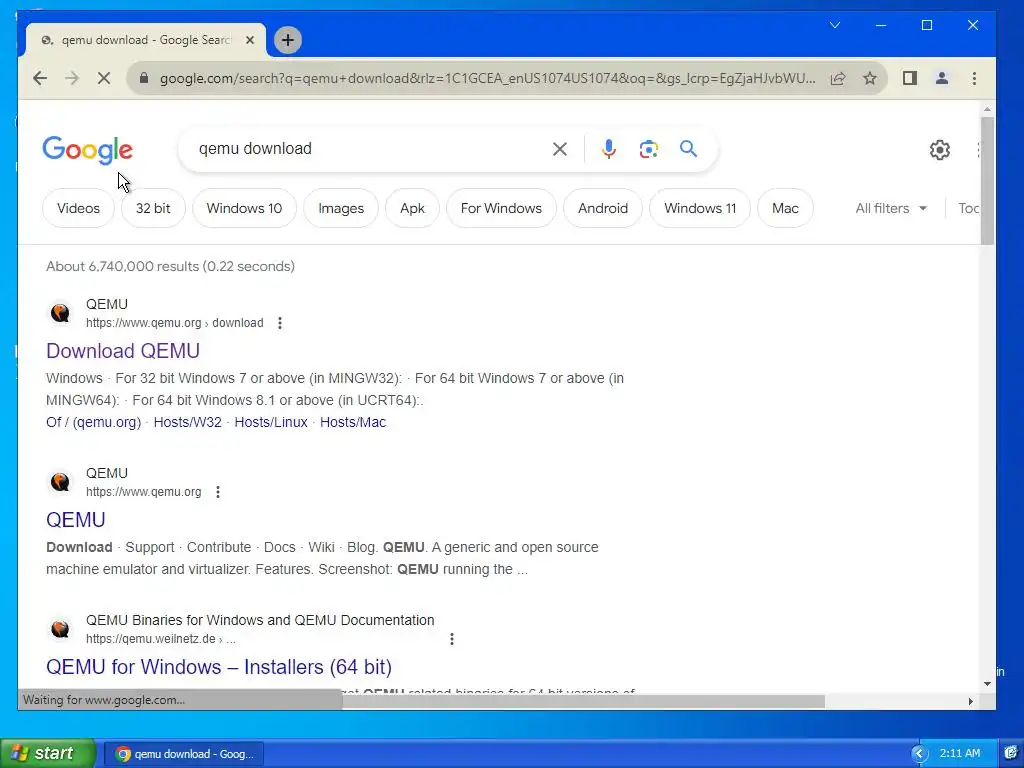
Task: Open the 'Hosts/Mac' sitelink
Action: pos(353,422)
